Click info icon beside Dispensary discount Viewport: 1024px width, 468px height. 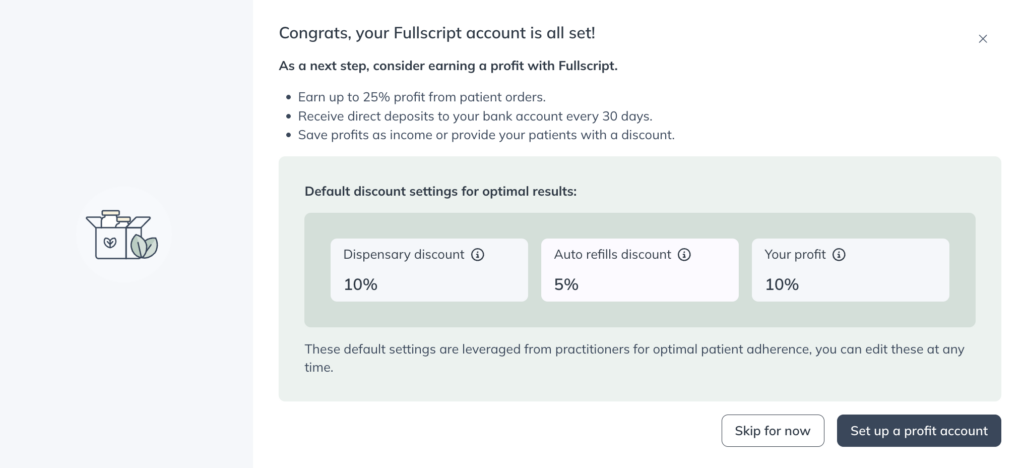[x=477, y=255]
